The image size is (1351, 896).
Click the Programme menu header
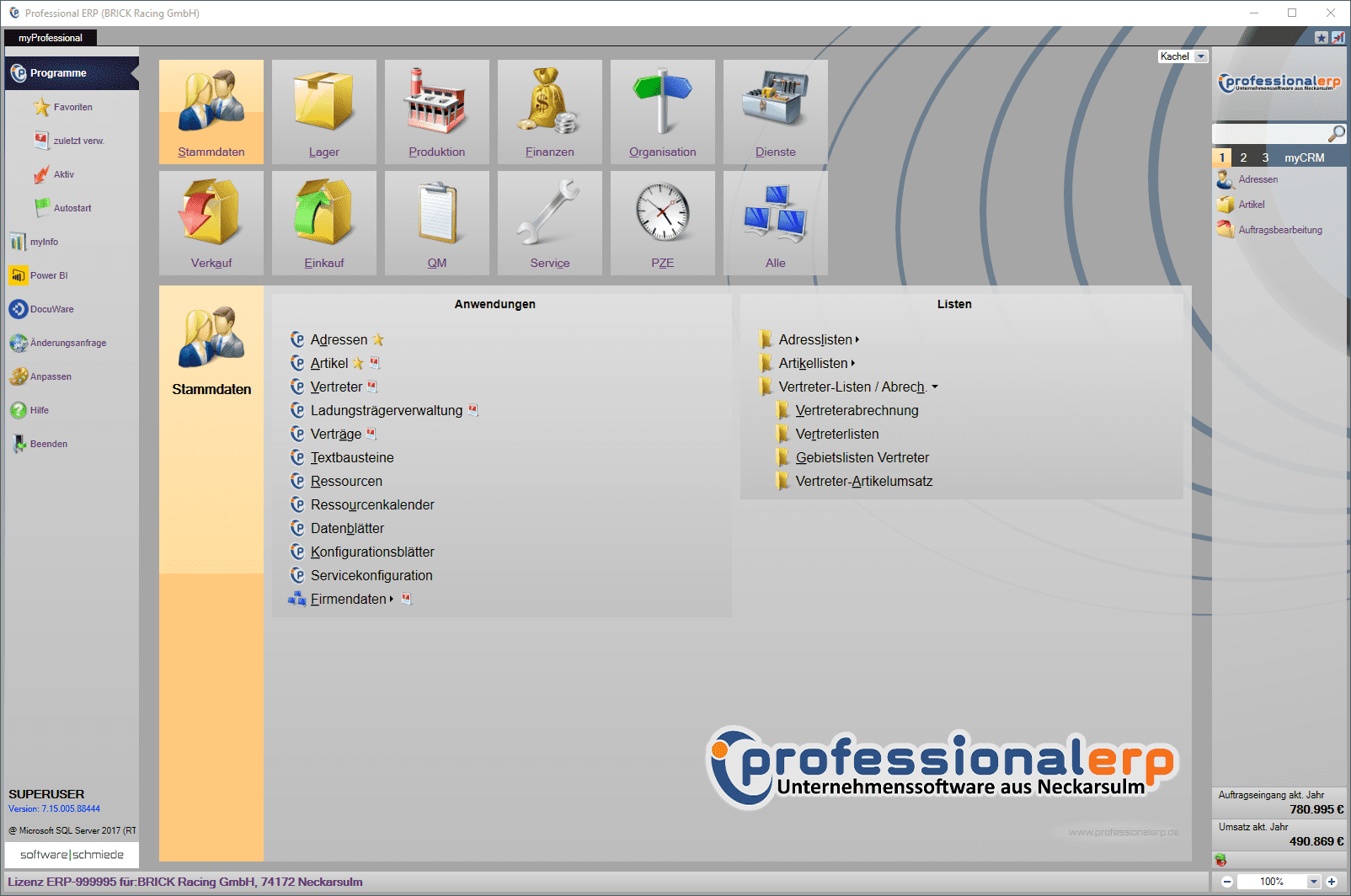coord(72,73)
